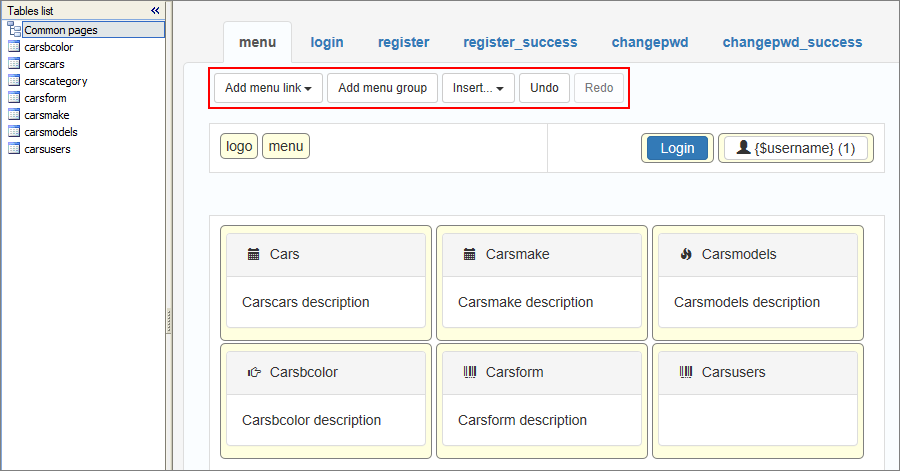Click the Carsform card title

(514, 372)
